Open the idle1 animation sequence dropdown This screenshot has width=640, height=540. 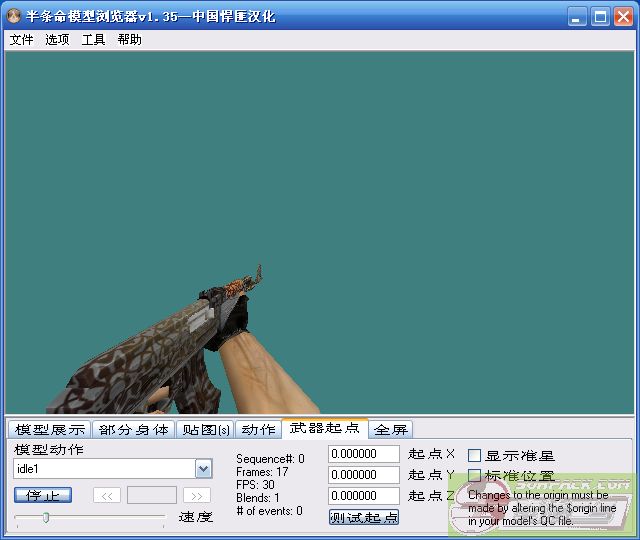point(203,468)
